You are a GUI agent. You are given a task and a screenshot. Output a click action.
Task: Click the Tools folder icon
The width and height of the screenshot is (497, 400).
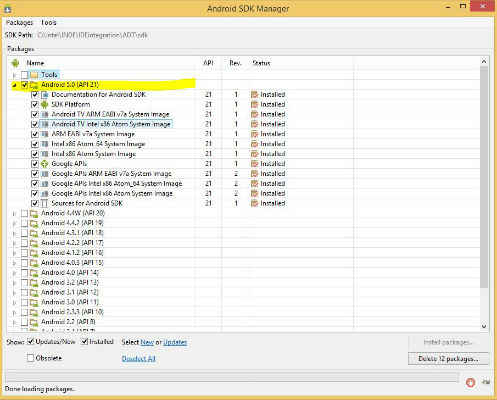point(34,75)
